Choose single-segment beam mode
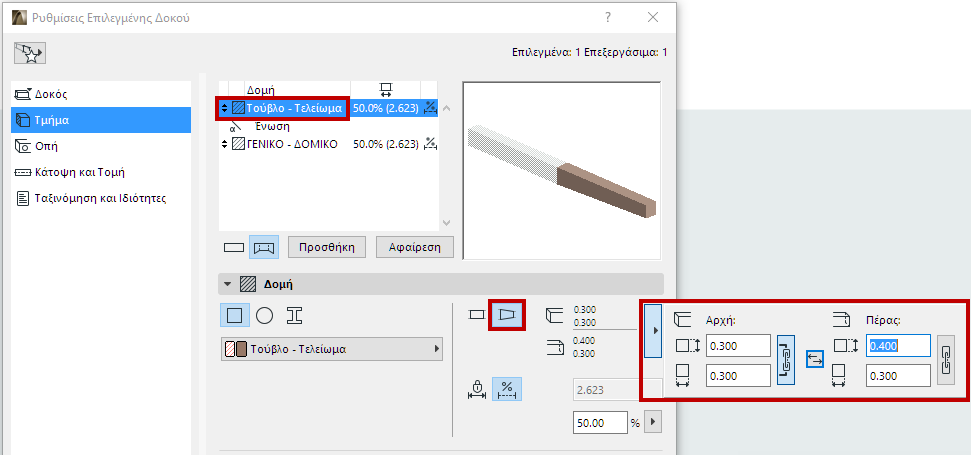971x455 pixels. coord(234,247)
